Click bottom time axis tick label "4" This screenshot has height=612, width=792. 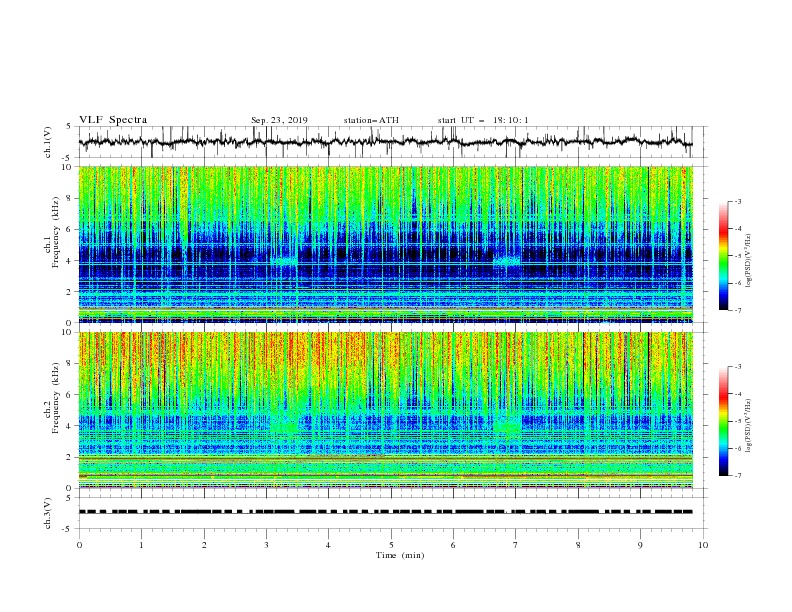tap(328, 545)
